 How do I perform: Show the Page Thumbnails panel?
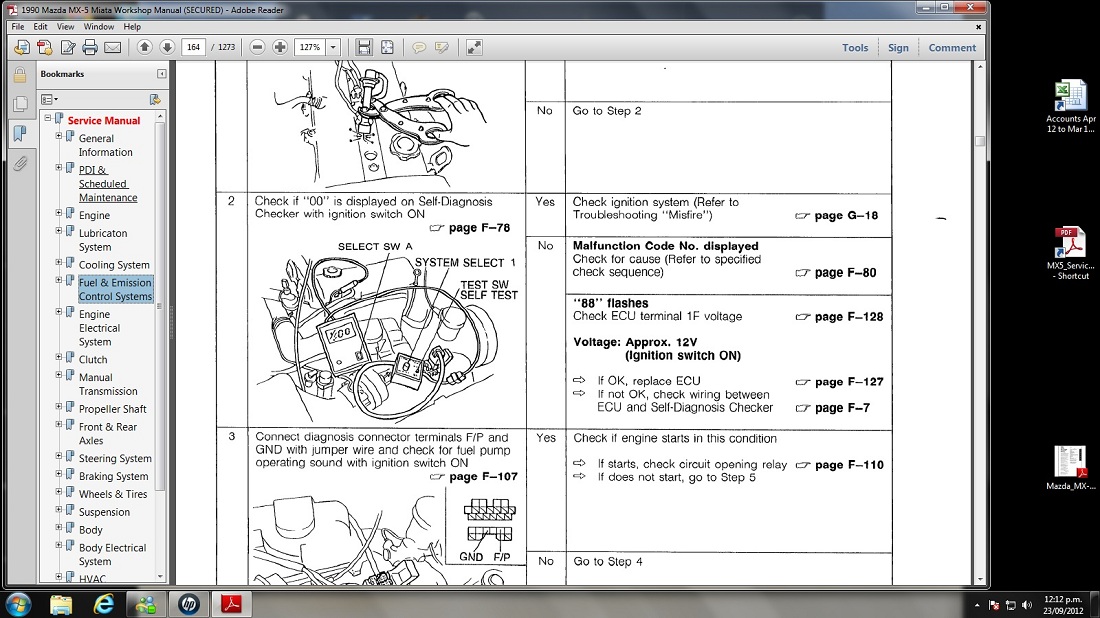[x=20, y=104]
